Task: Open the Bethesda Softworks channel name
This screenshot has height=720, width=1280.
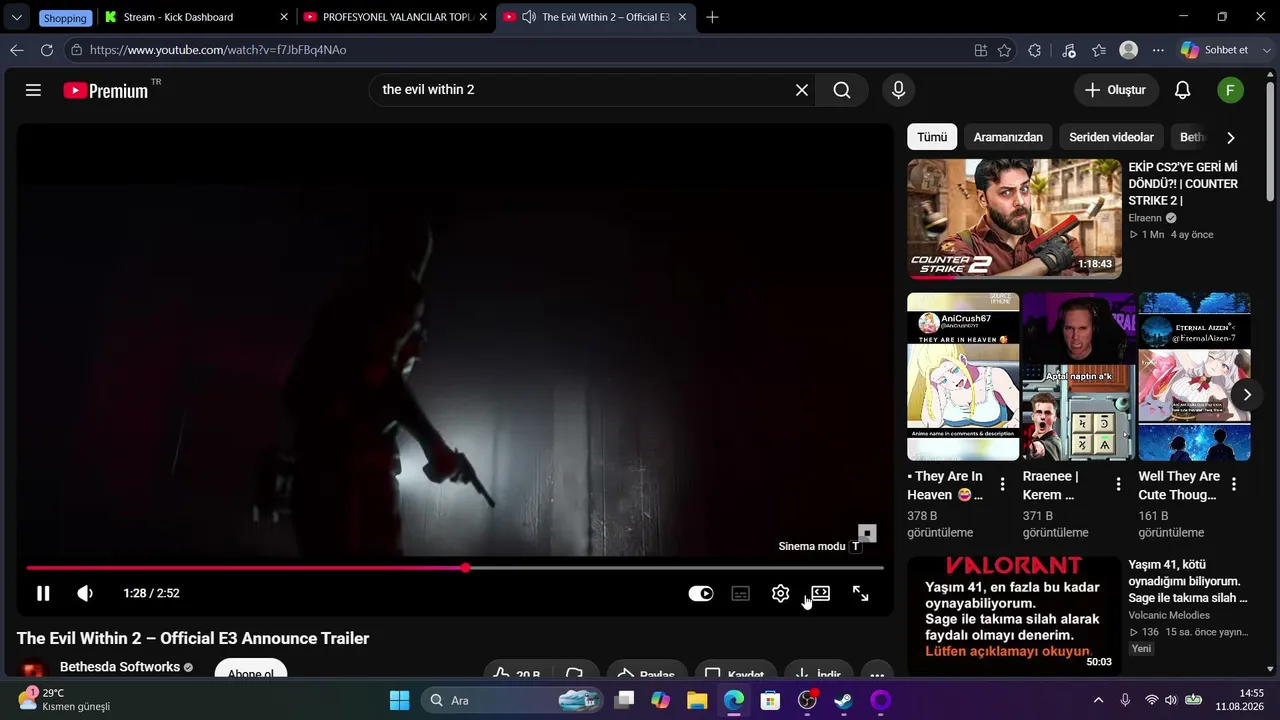Action: [x=120, y=667]
